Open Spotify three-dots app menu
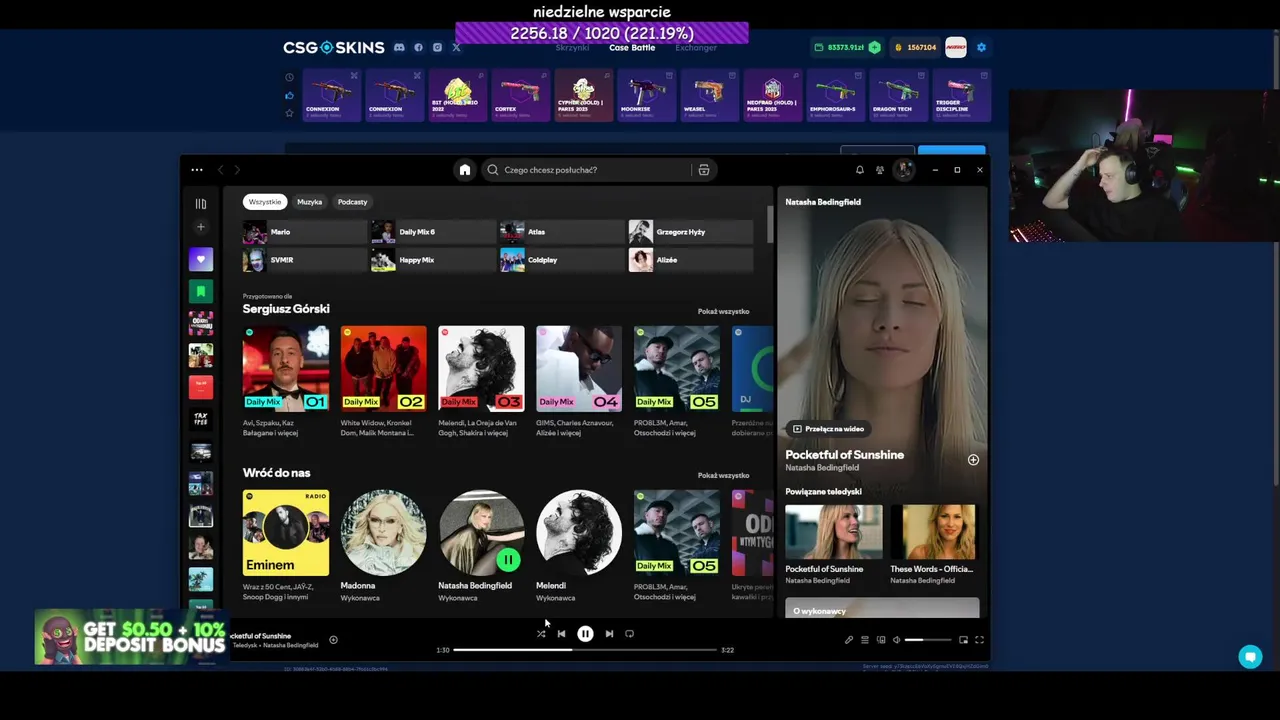This screenshot has height=720, width=1280. pyautogui.click(x=197, y=170)
